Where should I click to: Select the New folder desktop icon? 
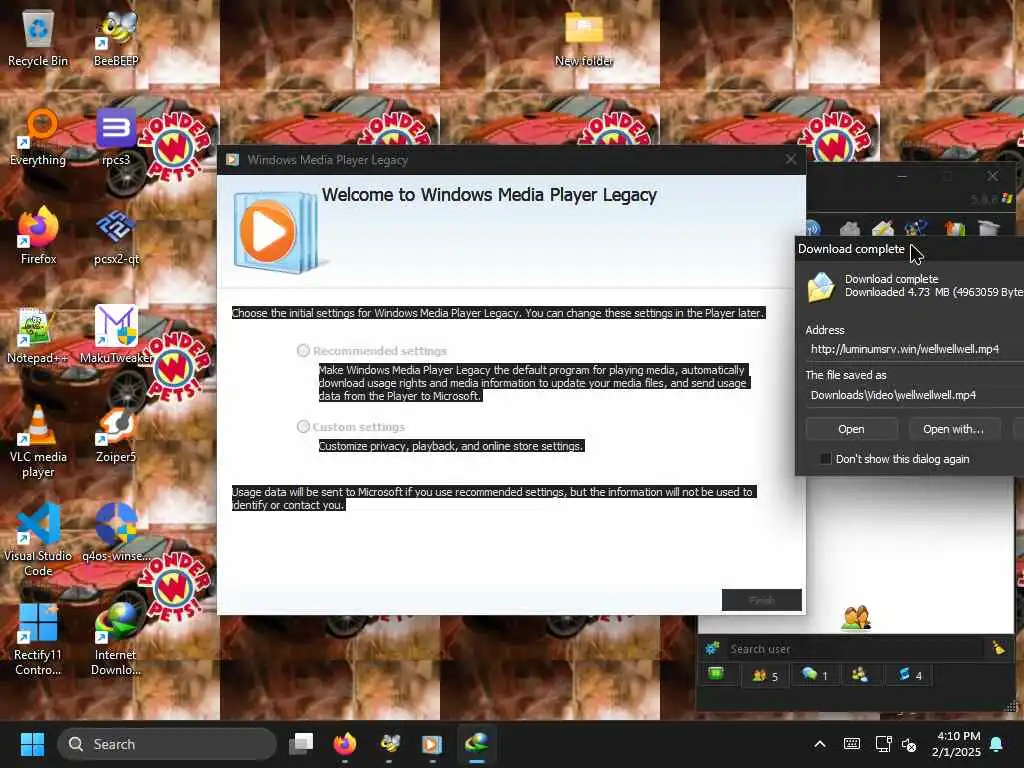click(x=583, y=39)
